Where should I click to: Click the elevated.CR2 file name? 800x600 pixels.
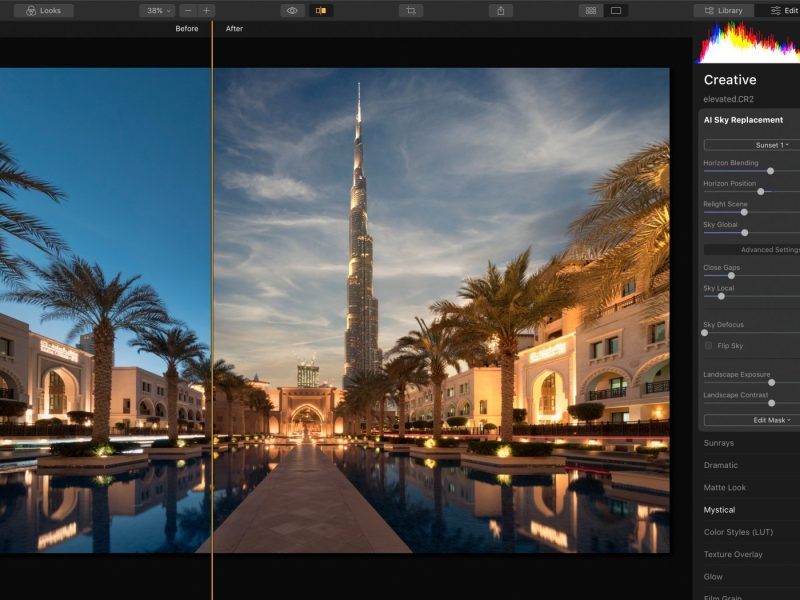pos(728,99)
